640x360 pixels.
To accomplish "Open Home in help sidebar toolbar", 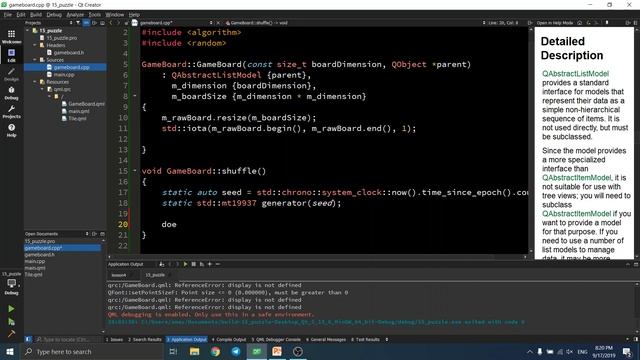I will [x=580, y=23].
